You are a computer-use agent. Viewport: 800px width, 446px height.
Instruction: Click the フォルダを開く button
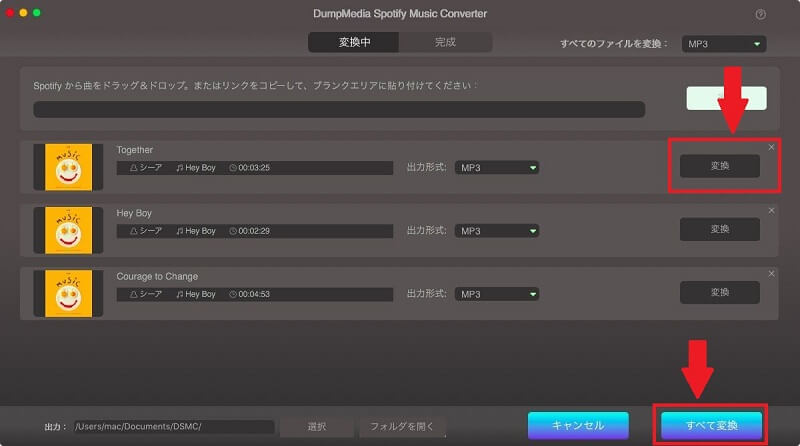[402, 427]
